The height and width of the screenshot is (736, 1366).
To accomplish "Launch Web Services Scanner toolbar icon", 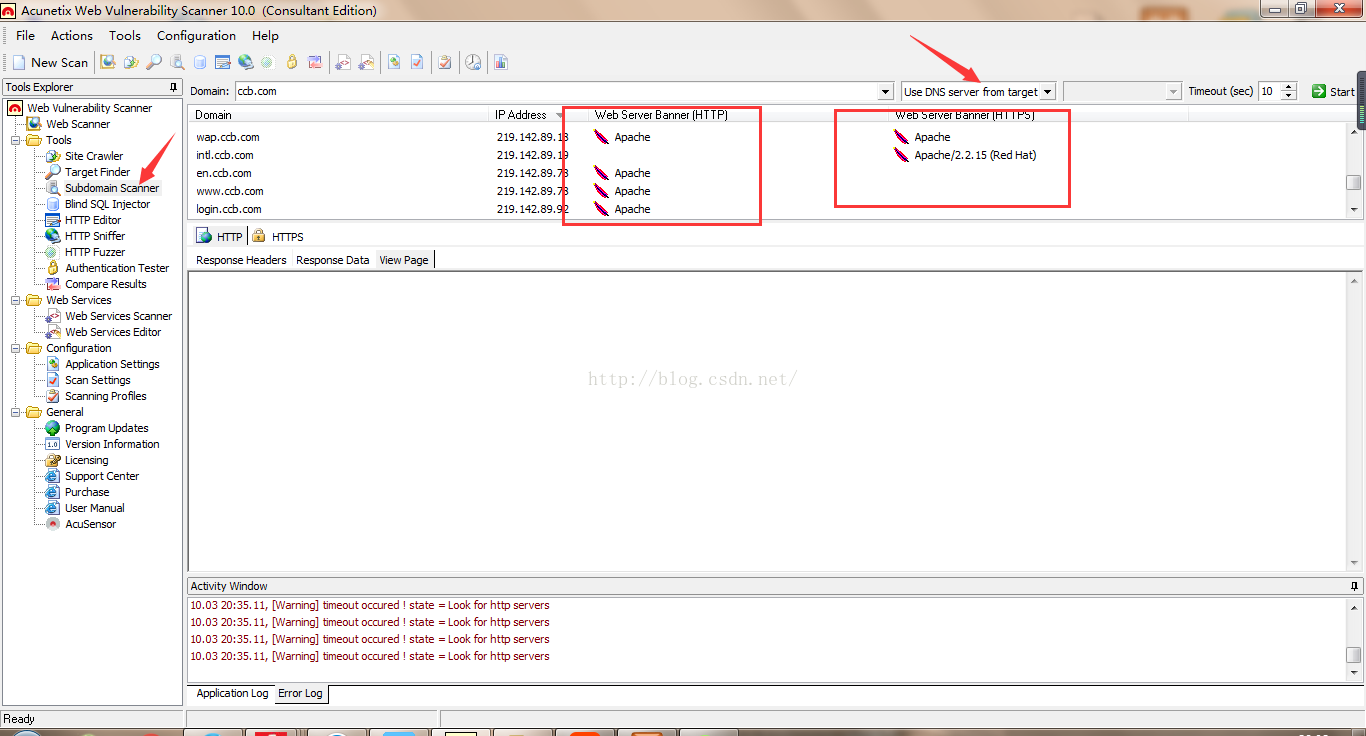I will click(343, 62).
